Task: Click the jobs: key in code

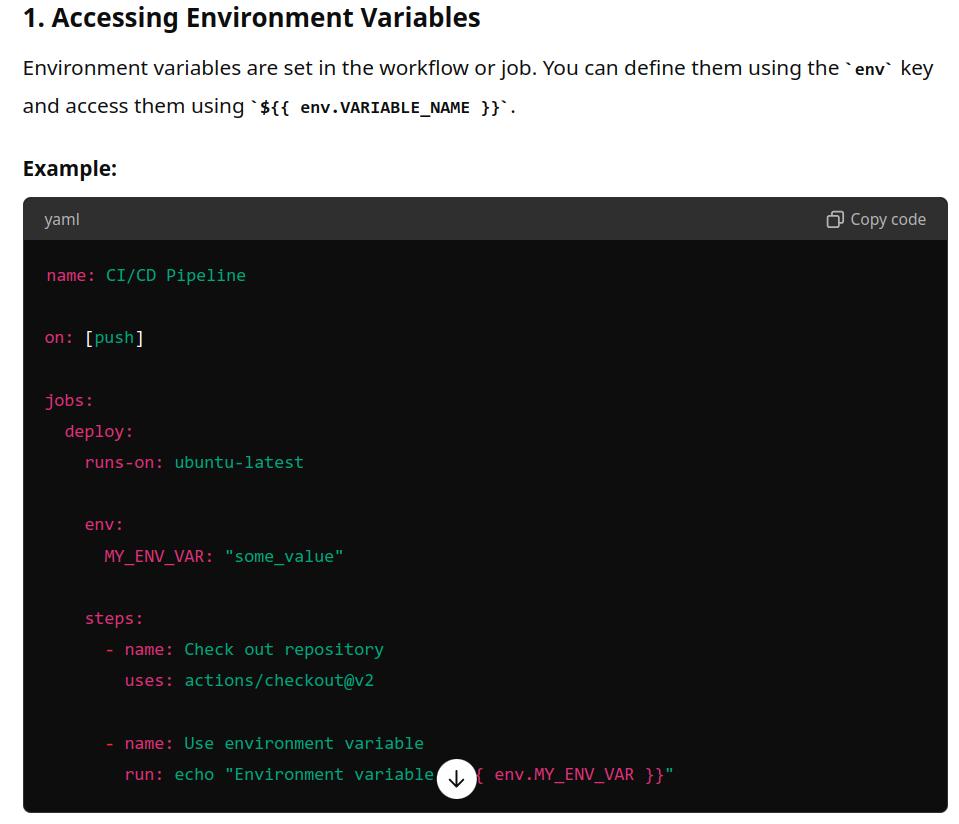Action: pyautogui.click(x=69, y=400)
